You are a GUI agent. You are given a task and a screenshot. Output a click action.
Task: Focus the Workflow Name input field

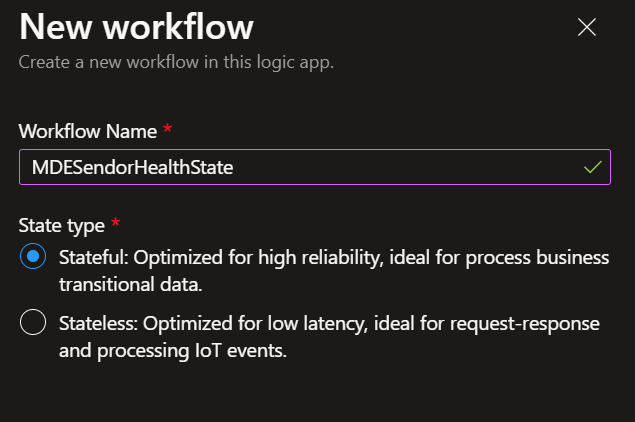coord(300,168)
